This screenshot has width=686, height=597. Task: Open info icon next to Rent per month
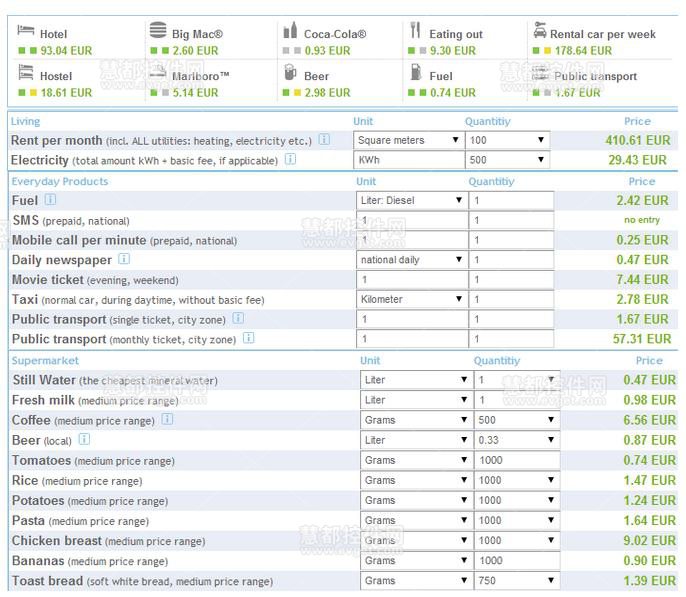pyautogui.click(x=324, y=140)
